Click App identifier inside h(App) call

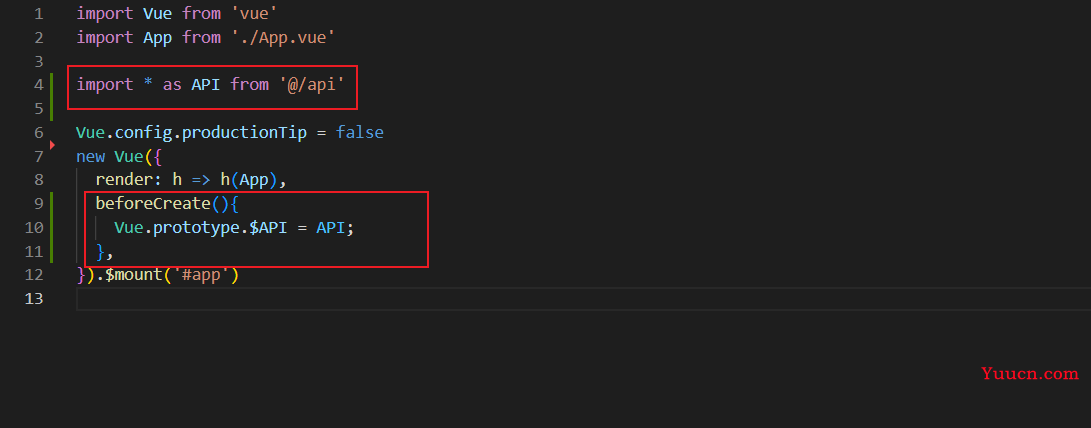coord(254,180)
